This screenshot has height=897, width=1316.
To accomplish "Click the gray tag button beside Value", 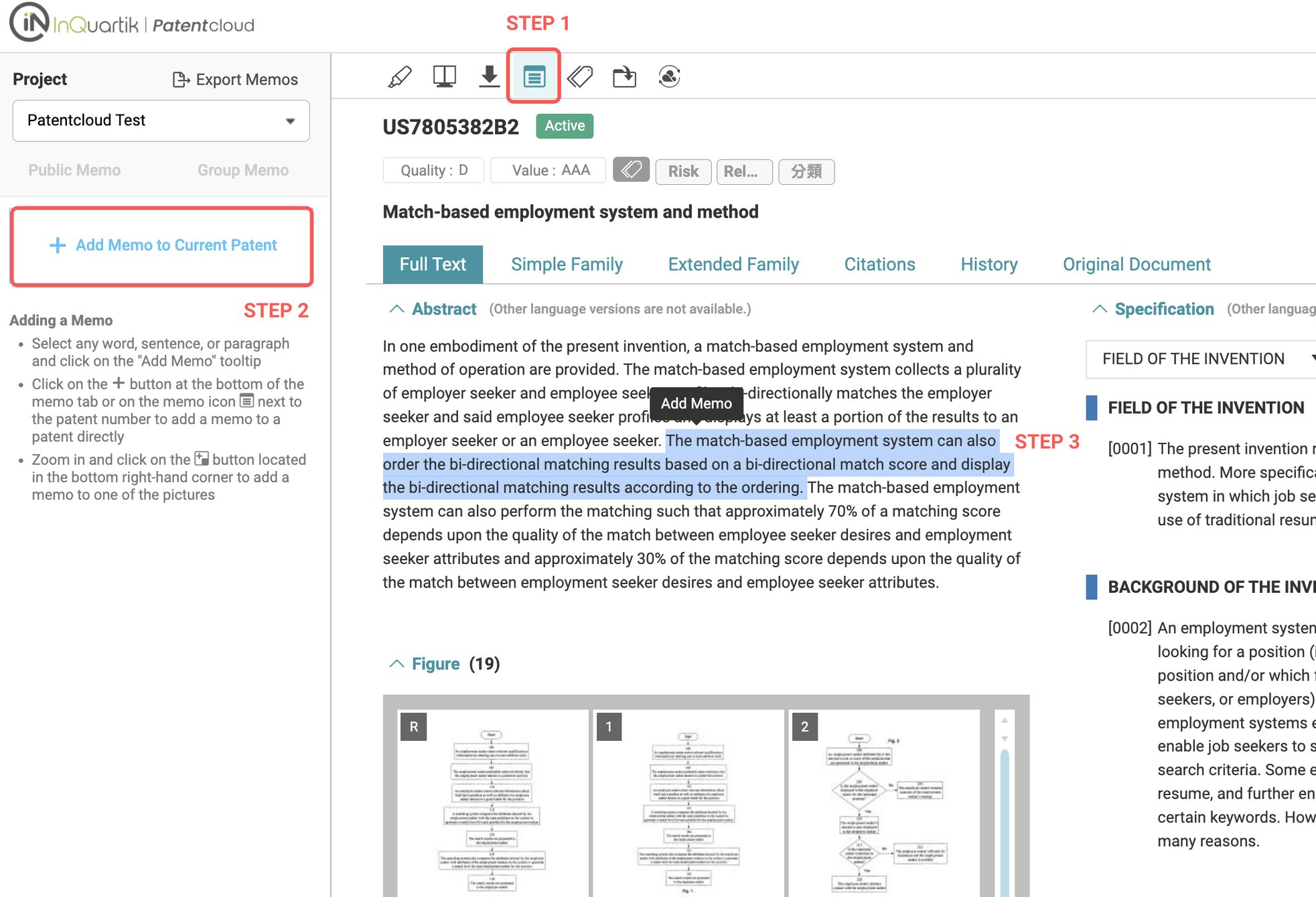I will [631, 170].
